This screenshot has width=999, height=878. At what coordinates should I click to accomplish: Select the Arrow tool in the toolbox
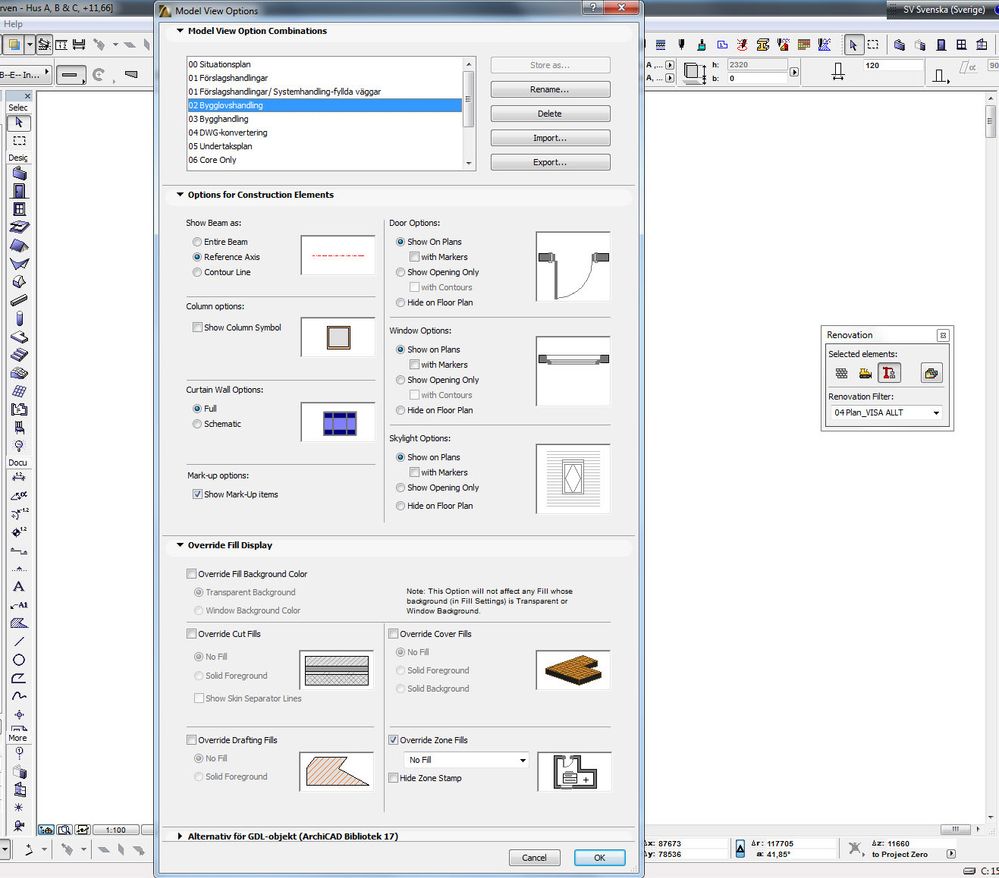coord(19,122)
